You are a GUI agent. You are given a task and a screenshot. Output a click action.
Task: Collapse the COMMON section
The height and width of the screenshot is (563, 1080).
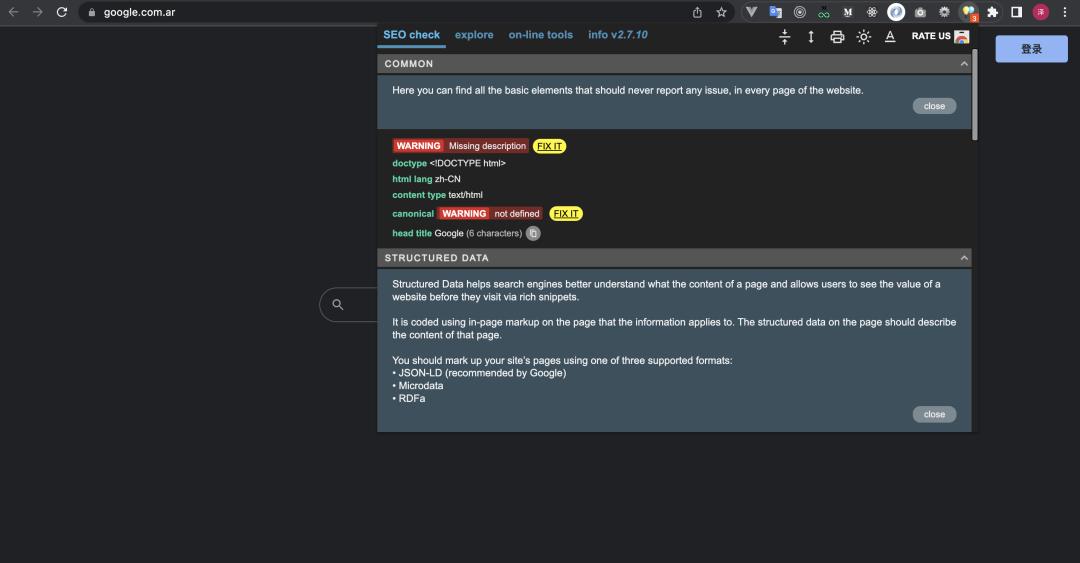coord(964,64)
